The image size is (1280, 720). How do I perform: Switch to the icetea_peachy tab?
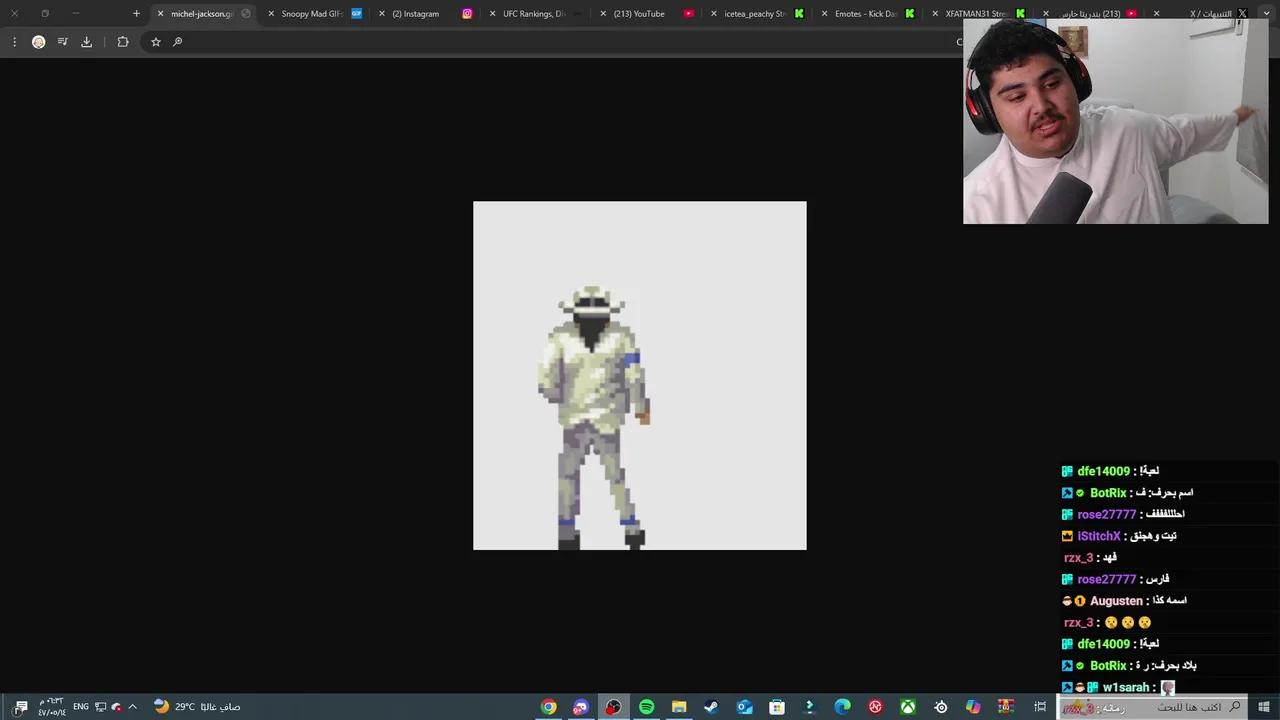coord(755,14)
